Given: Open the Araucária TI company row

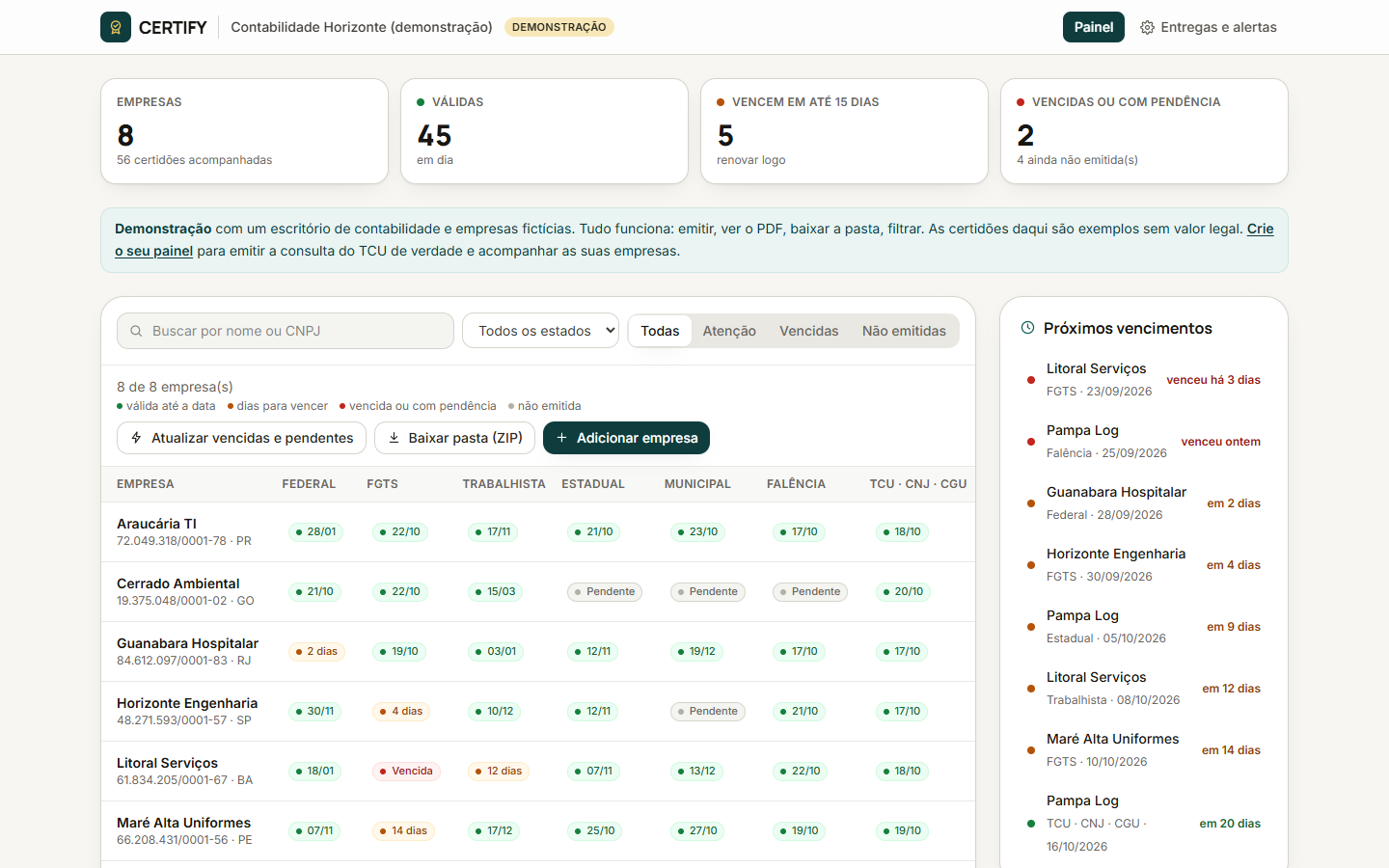Looking at the screenshot, I should [538, 531].
